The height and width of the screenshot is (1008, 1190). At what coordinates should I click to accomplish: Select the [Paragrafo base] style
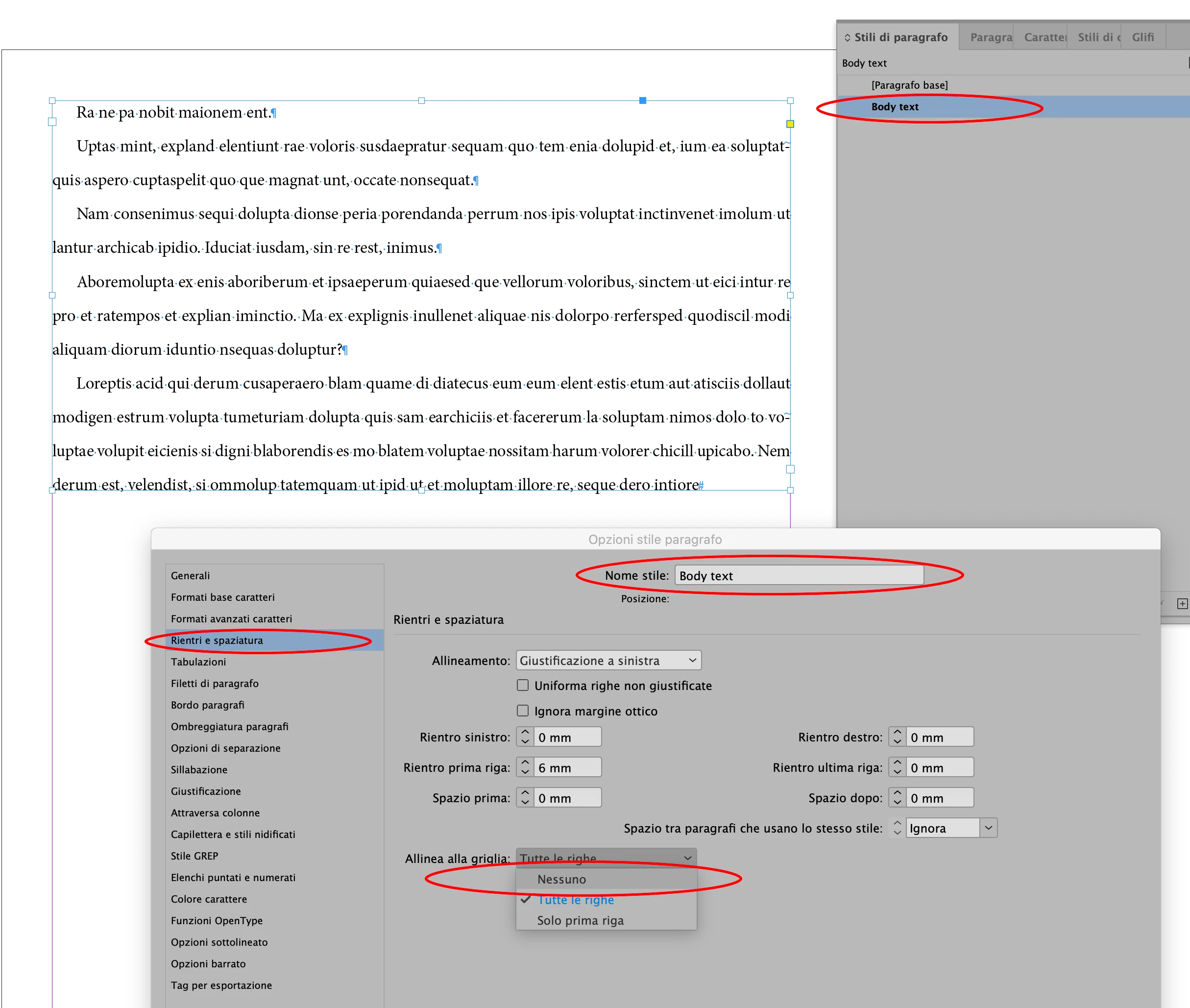pos(909,85)
